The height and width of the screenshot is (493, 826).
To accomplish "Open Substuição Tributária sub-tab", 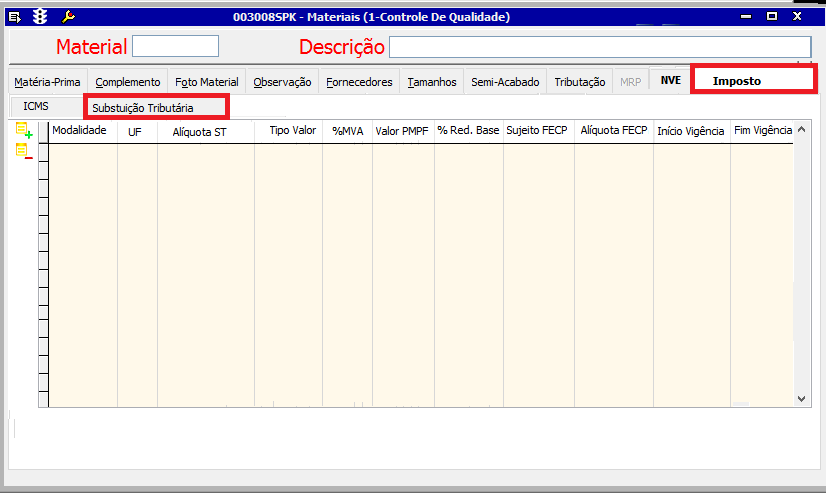I will [x=156, y=107].
